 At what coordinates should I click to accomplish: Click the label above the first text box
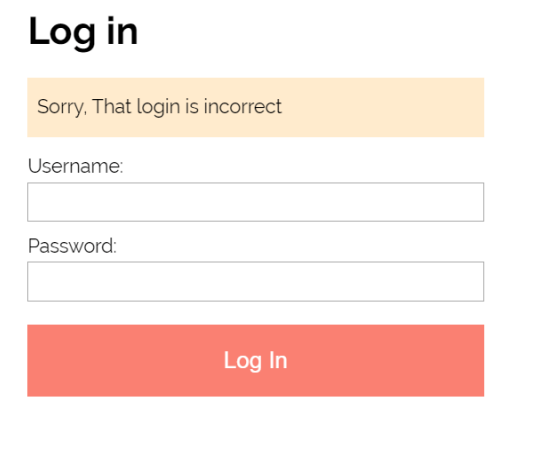coord(75,166)
